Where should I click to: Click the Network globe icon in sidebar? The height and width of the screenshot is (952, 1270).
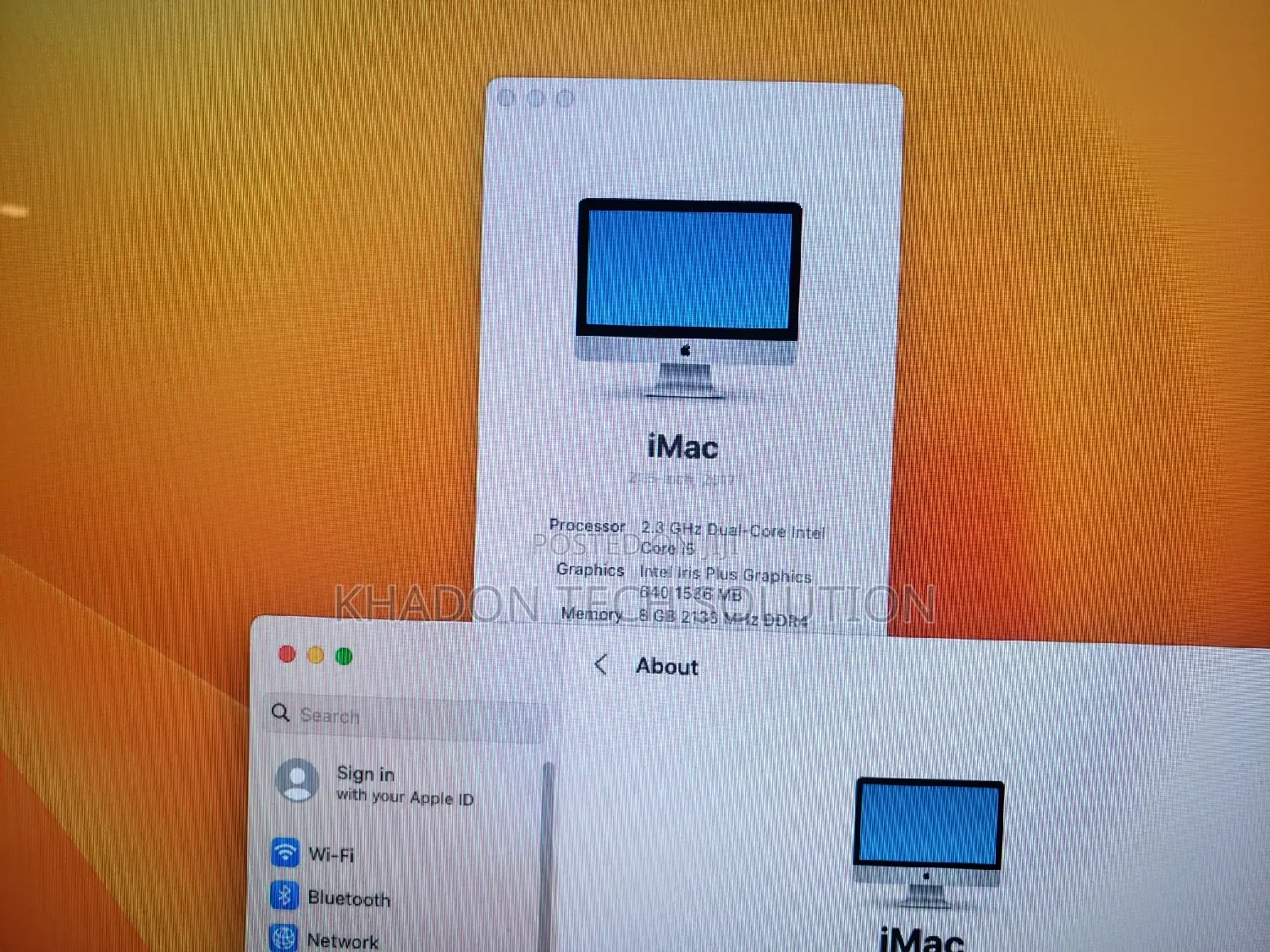284,938
